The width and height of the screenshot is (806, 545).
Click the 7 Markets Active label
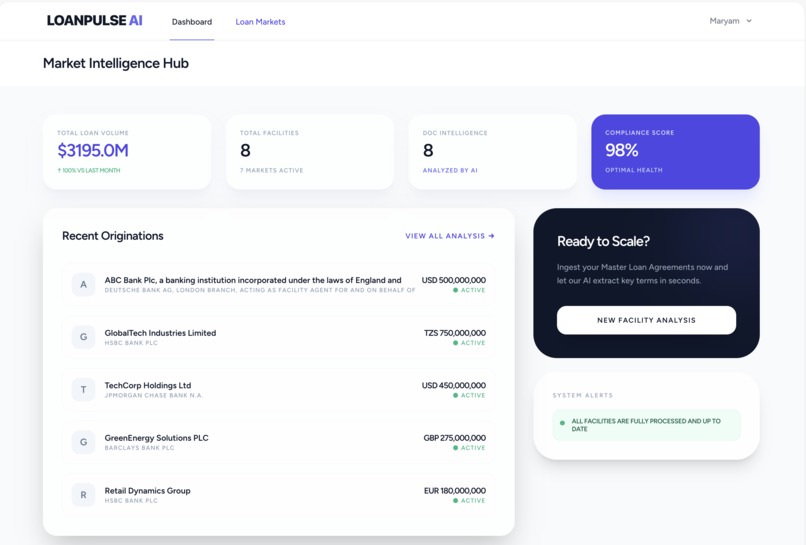coord(271,170)
